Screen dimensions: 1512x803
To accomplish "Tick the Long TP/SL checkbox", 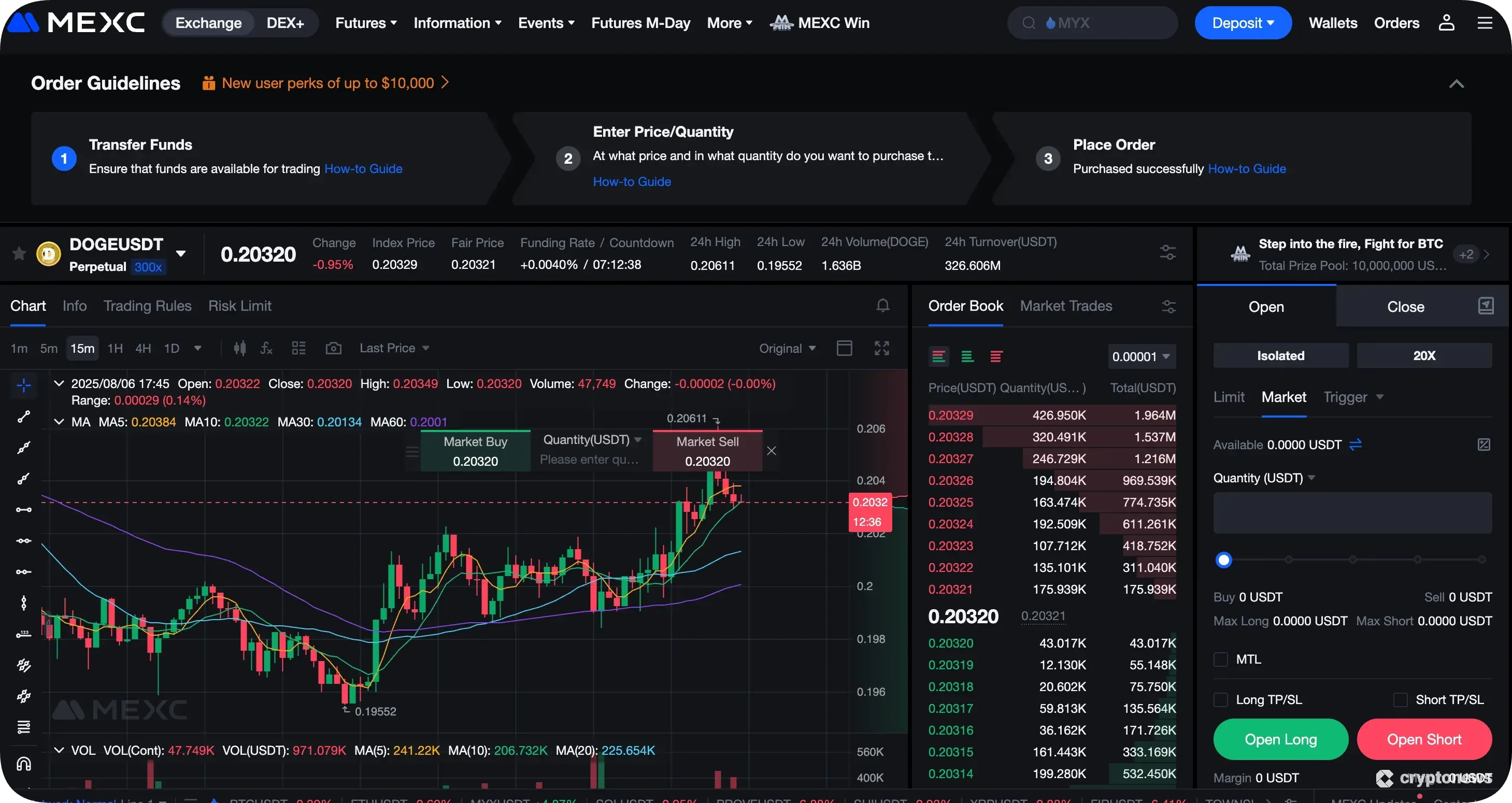I will tap(1221, 700).
